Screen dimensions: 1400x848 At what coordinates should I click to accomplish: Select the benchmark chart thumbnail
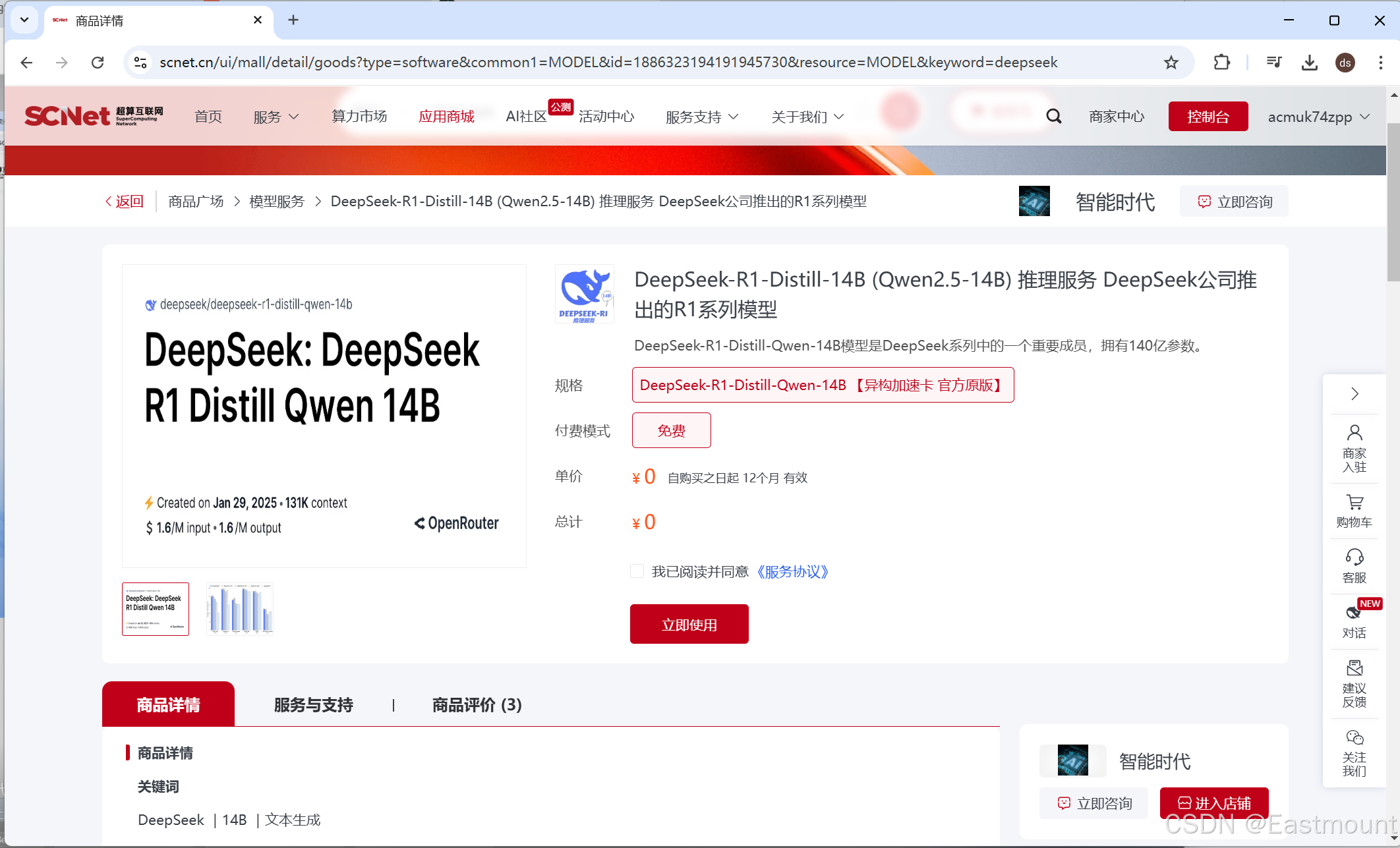(x=240, y=608)
